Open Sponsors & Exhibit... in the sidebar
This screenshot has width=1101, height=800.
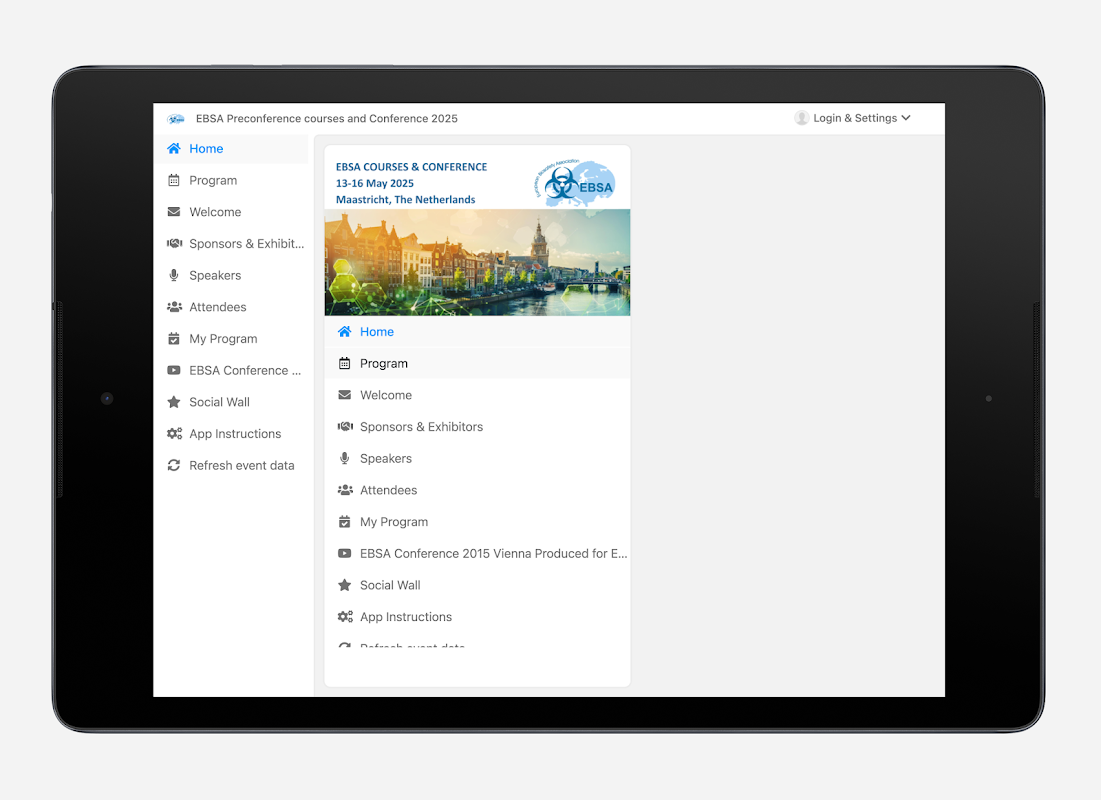pos(231,244)
